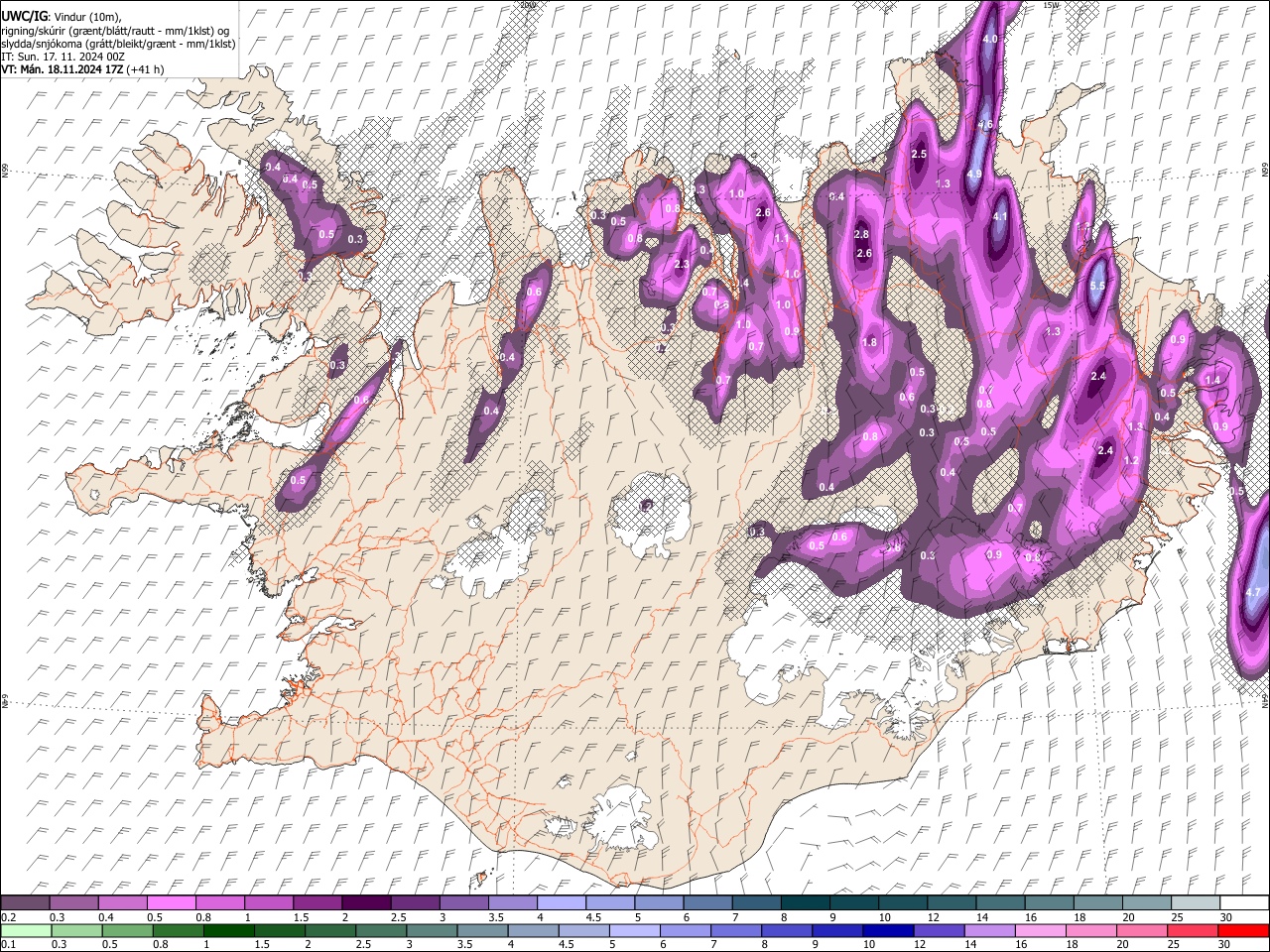Screen dimensions: 1270x952
Task: Click the 'VT: Mán. 18.11.2024 17Z (+41 h)' line
Action: 82,69
